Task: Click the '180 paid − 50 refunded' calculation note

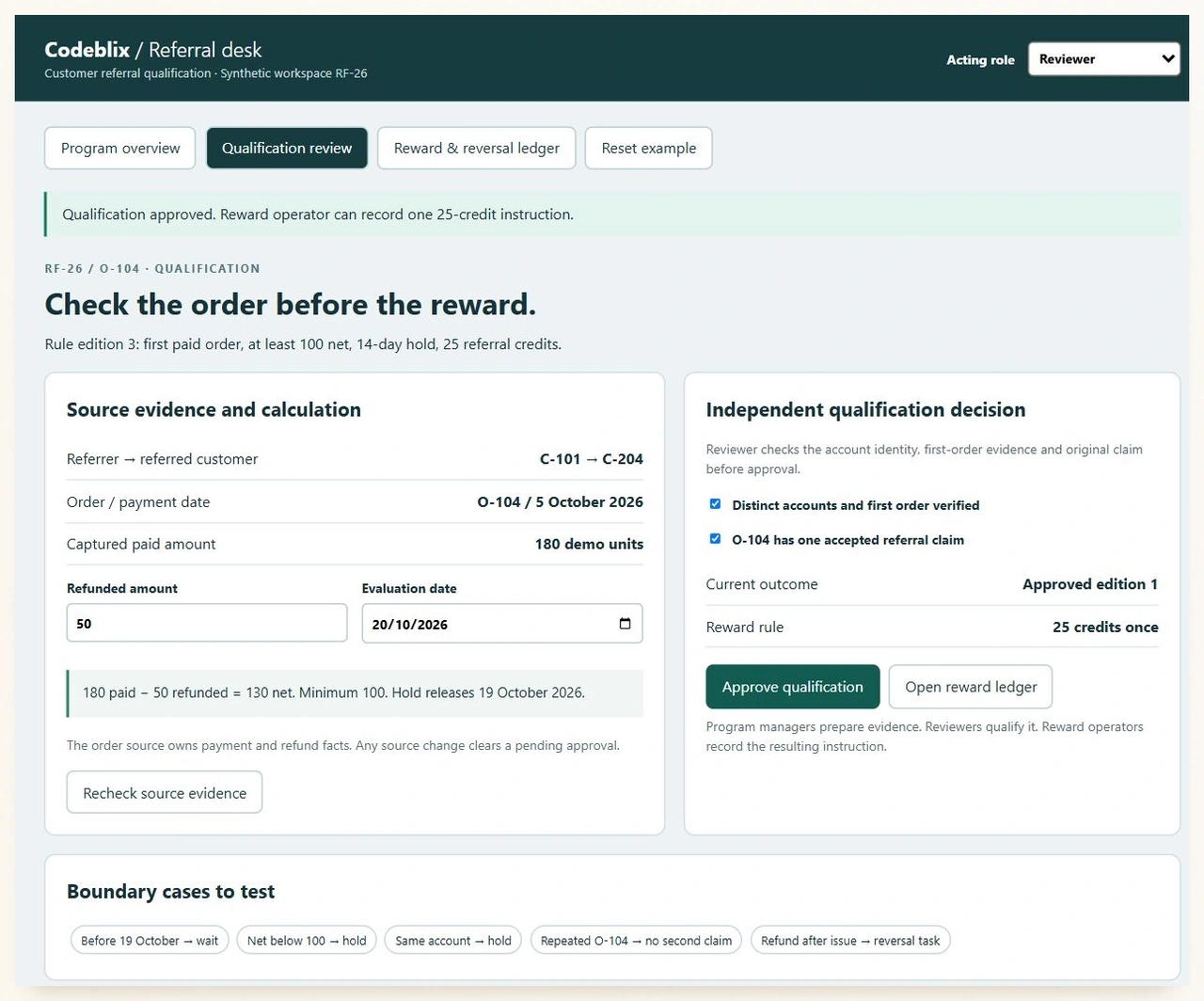Action: click(x=356, y=693)
